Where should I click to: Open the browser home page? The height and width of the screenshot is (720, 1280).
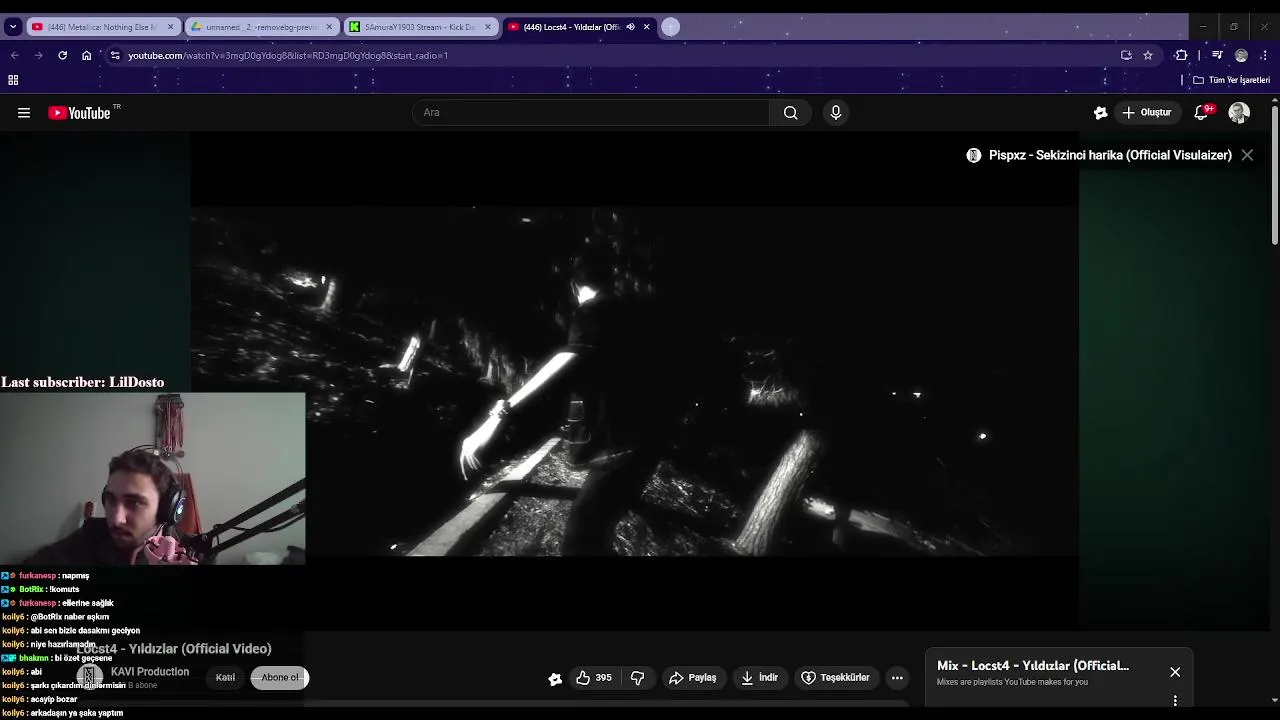click(87, 55)
